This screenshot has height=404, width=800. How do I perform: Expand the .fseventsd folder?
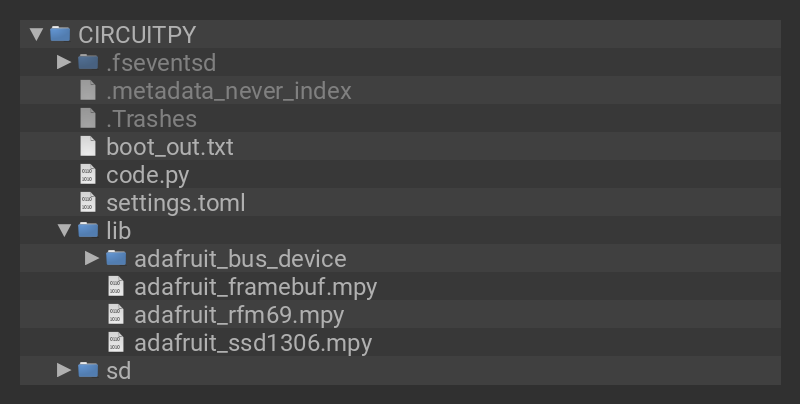click(x=64, y=62)
